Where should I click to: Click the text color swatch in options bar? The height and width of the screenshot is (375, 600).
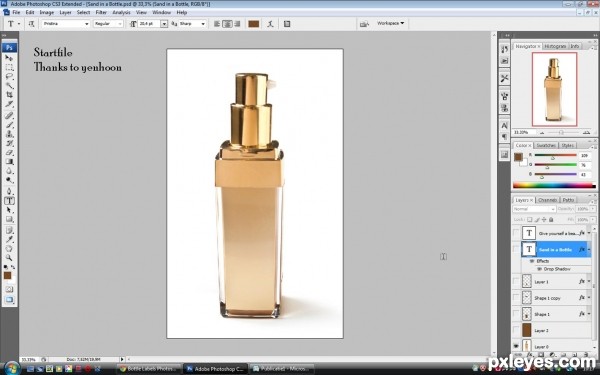[x=254, y=24]
